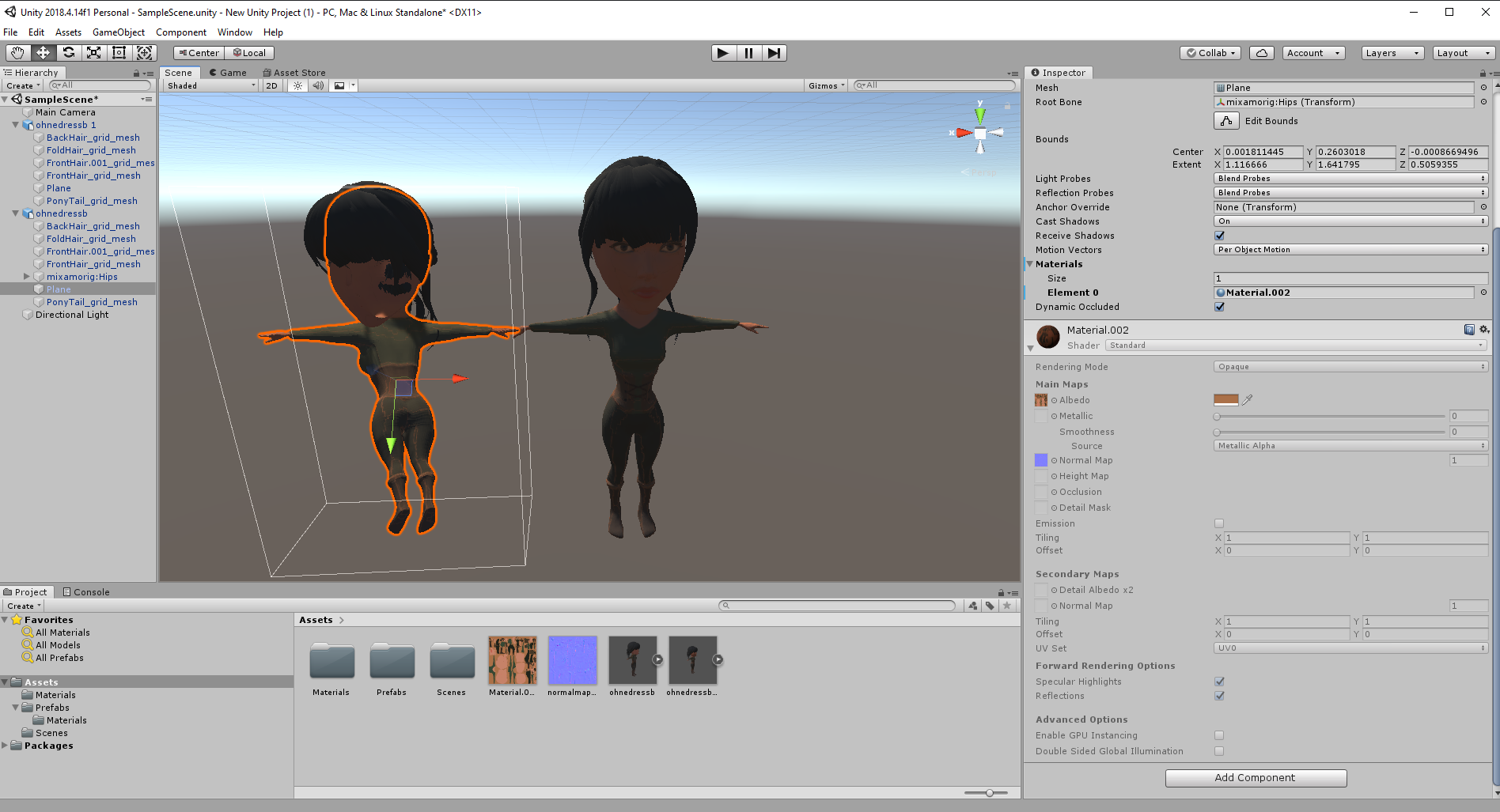This screenshot has height=812, width=1500.
Task: Open Create menu in Project panel
Action: pyautogui.click(x=24, y=606)
